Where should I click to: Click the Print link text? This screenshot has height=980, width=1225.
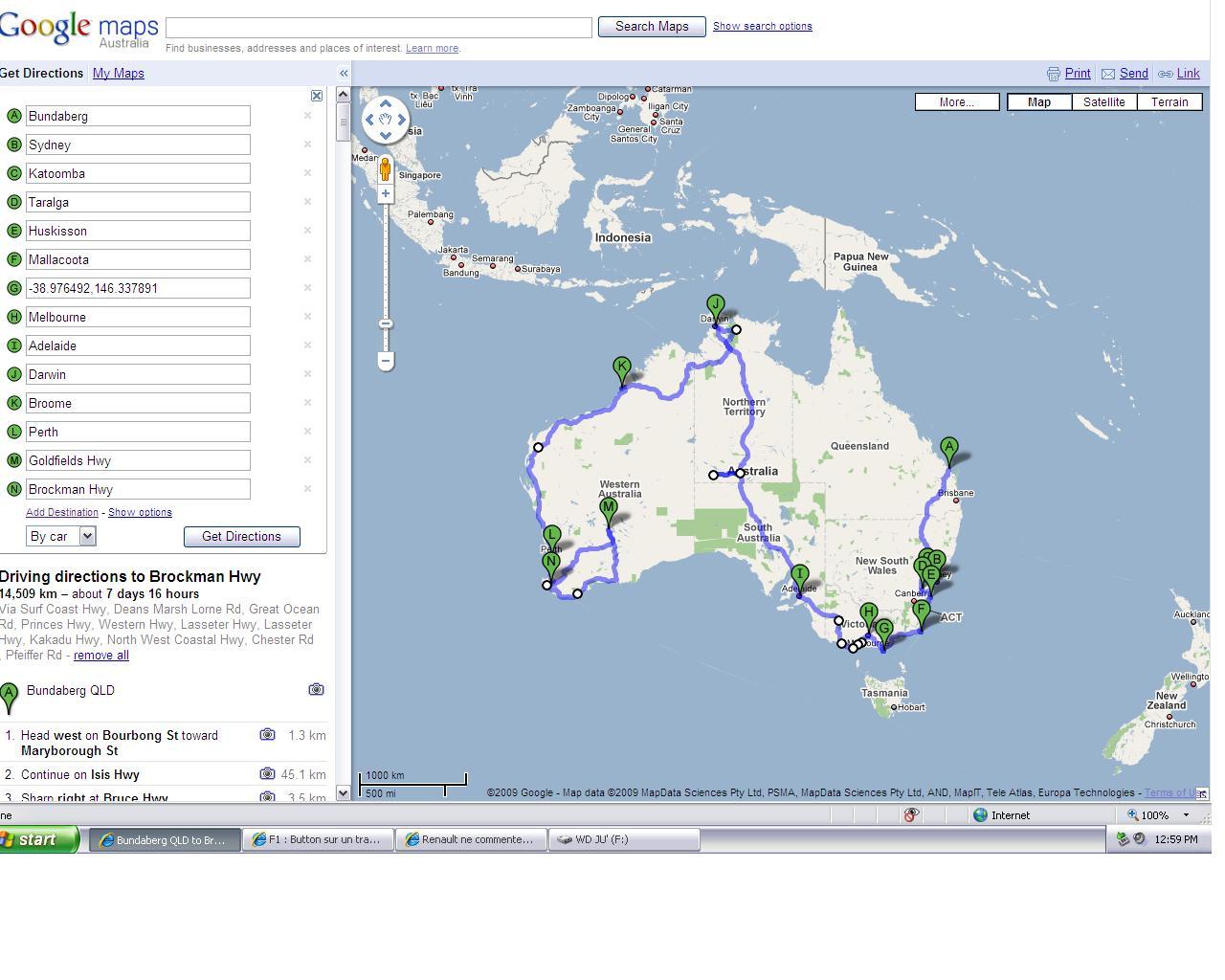pyautogui.click(x=1078, y=74)
